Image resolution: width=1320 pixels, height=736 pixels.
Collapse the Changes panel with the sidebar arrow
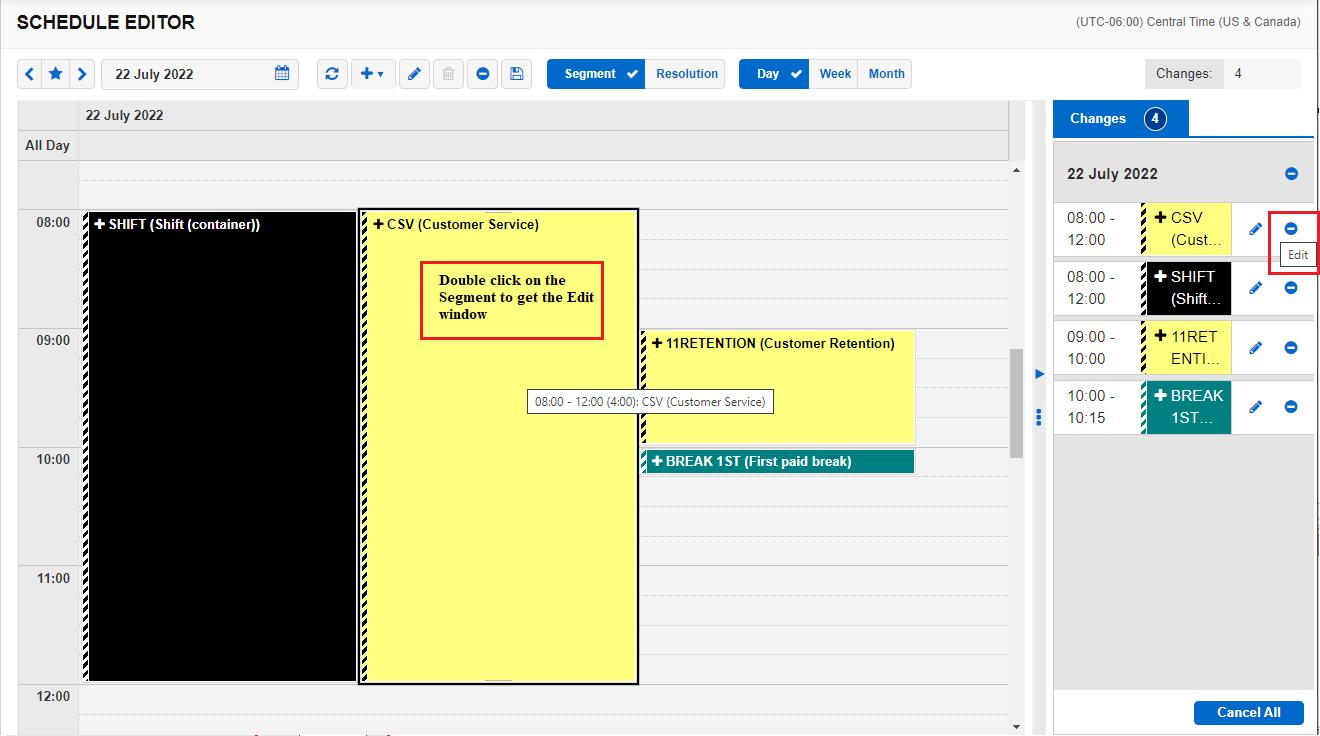(1039, 374)
